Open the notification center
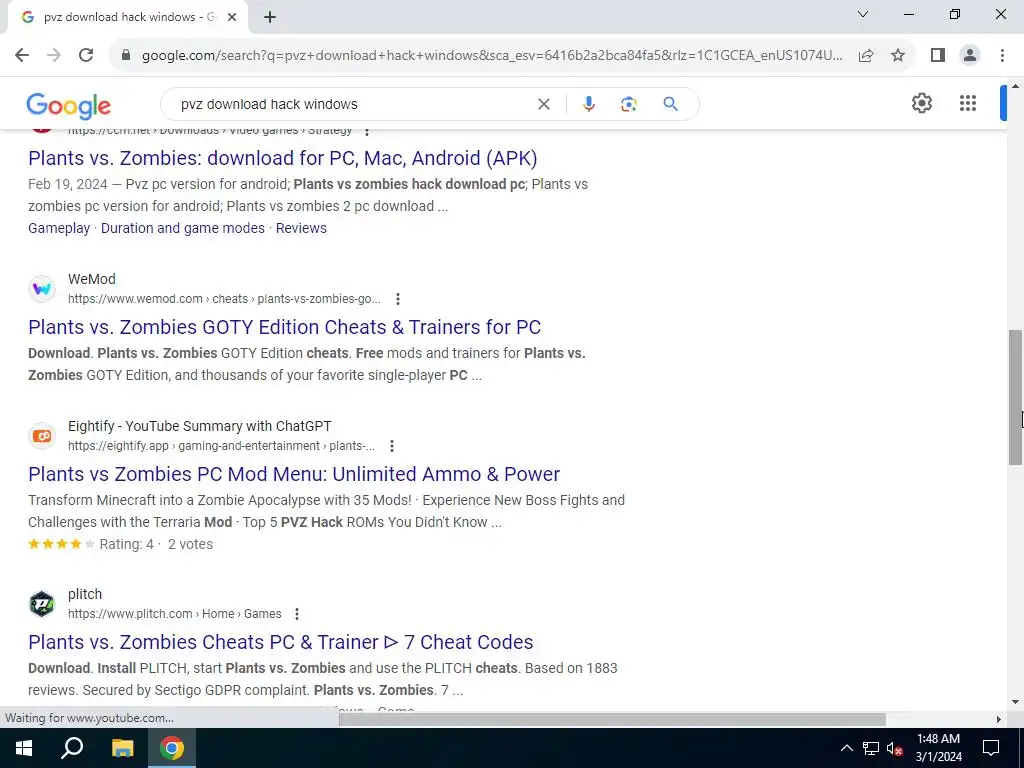 coord(991,748)
